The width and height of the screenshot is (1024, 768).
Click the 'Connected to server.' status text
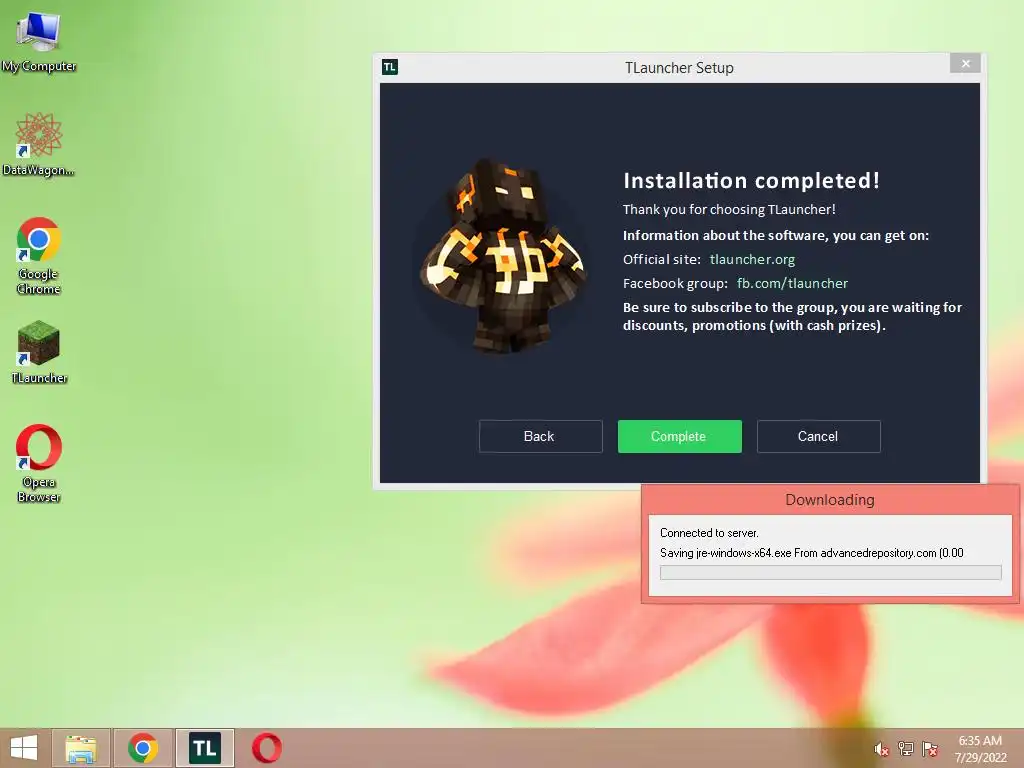click(709, 533)
